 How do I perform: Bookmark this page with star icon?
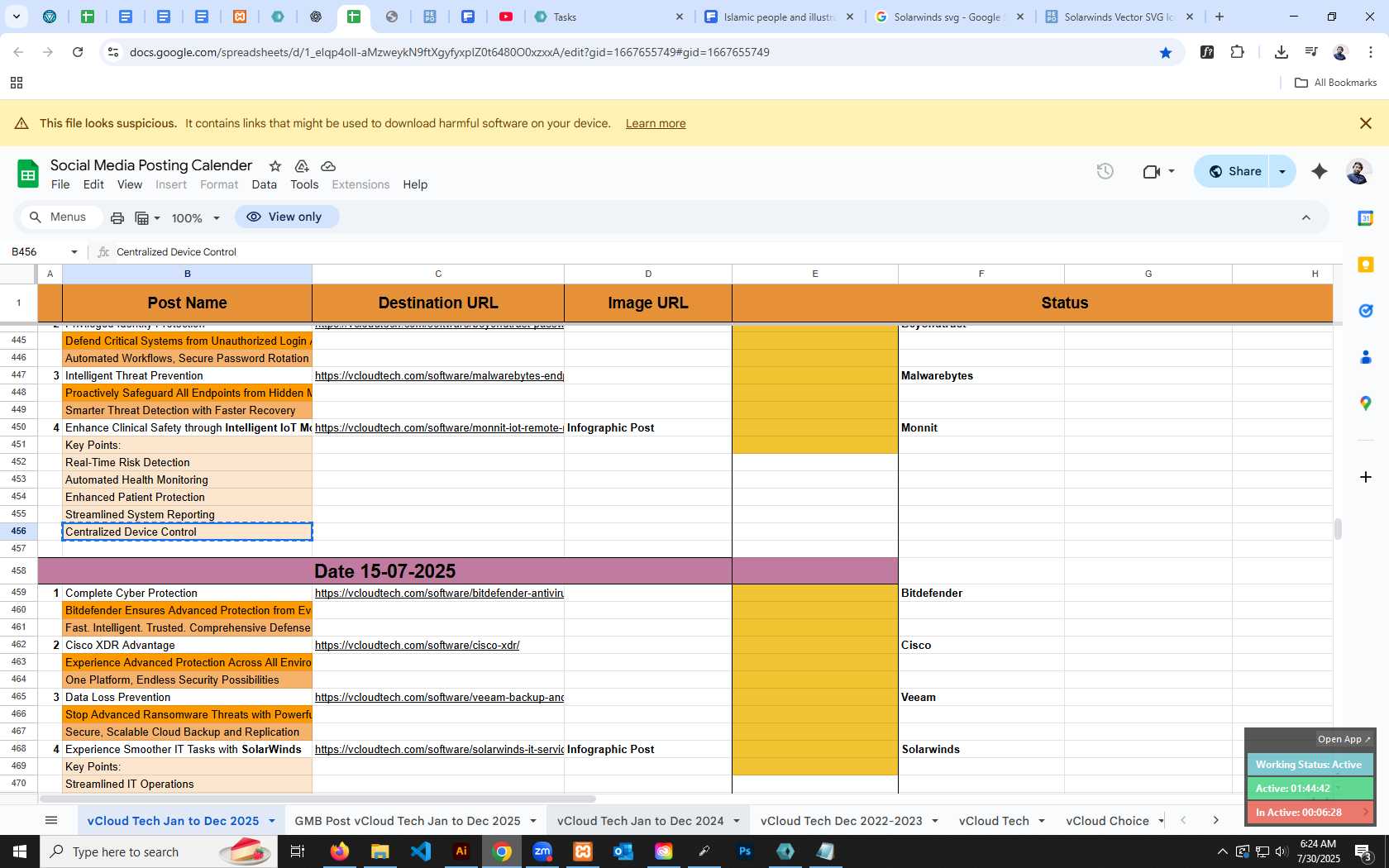[1166, 52]
